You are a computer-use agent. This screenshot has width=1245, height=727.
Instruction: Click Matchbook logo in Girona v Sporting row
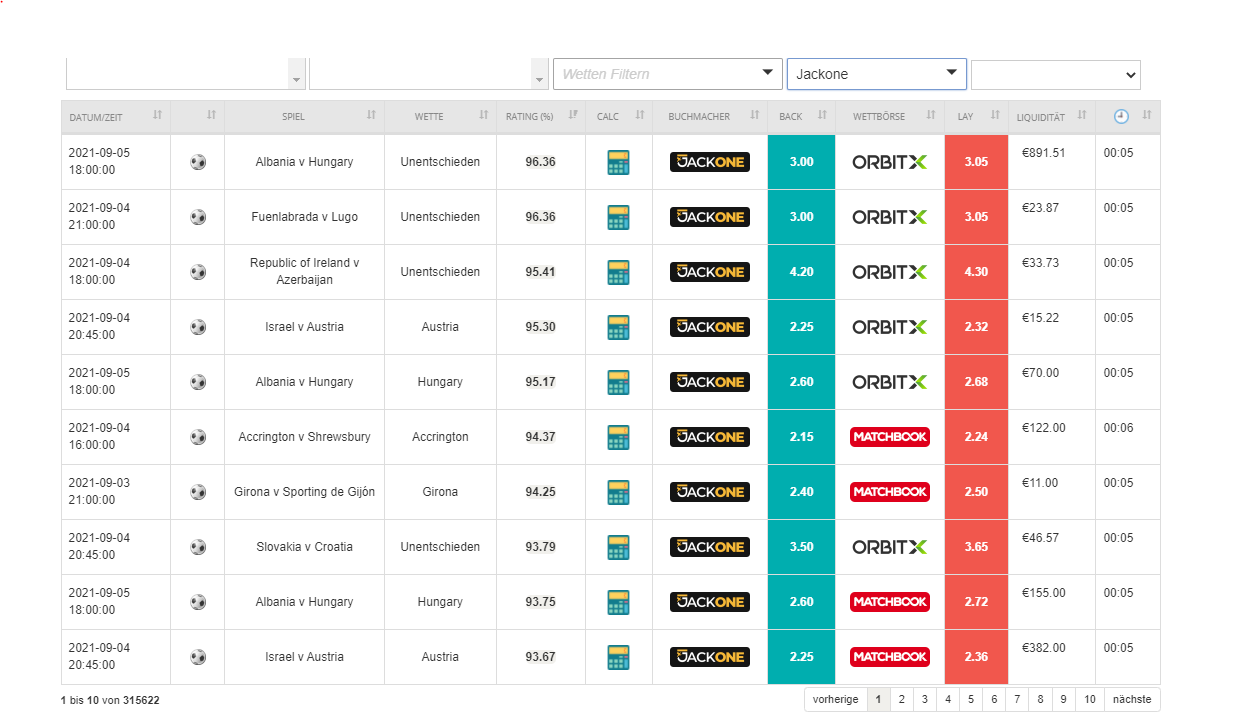[x=890, y=492]
